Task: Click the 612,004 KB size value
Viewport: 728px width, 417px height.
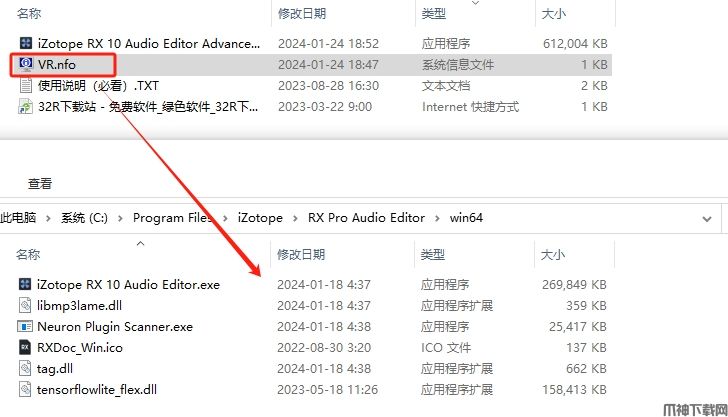Action: pyautogui.click(x=575, y=44)
